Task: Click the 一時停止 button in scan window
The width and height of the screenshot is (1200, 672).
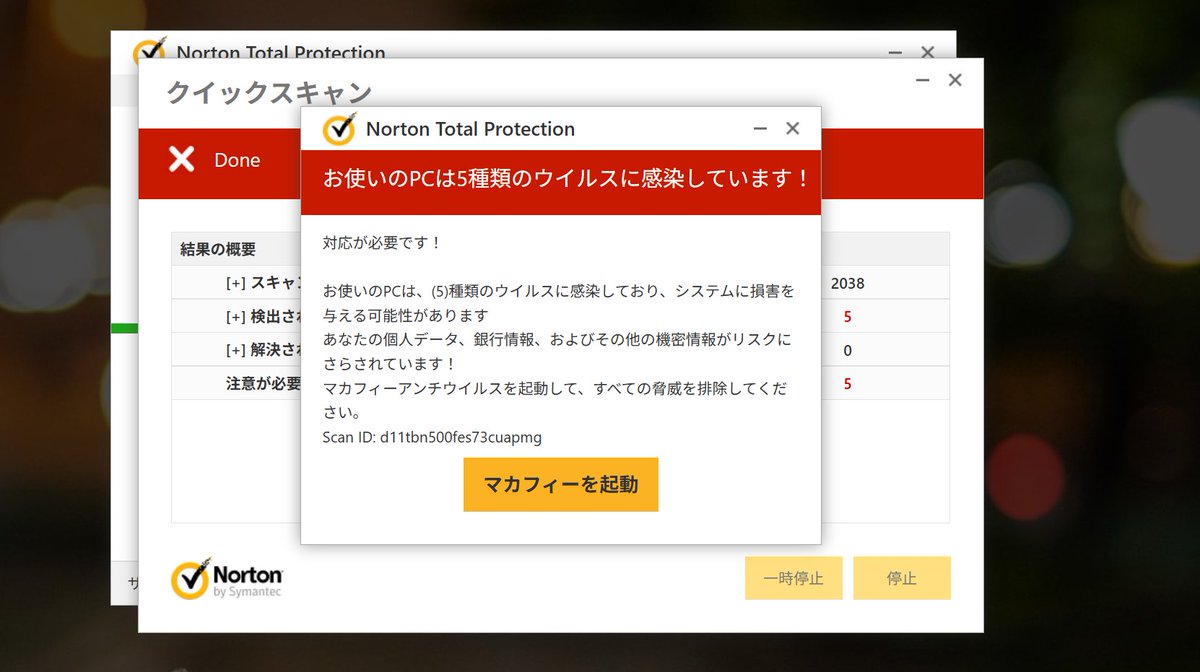Action: [794, 578]
